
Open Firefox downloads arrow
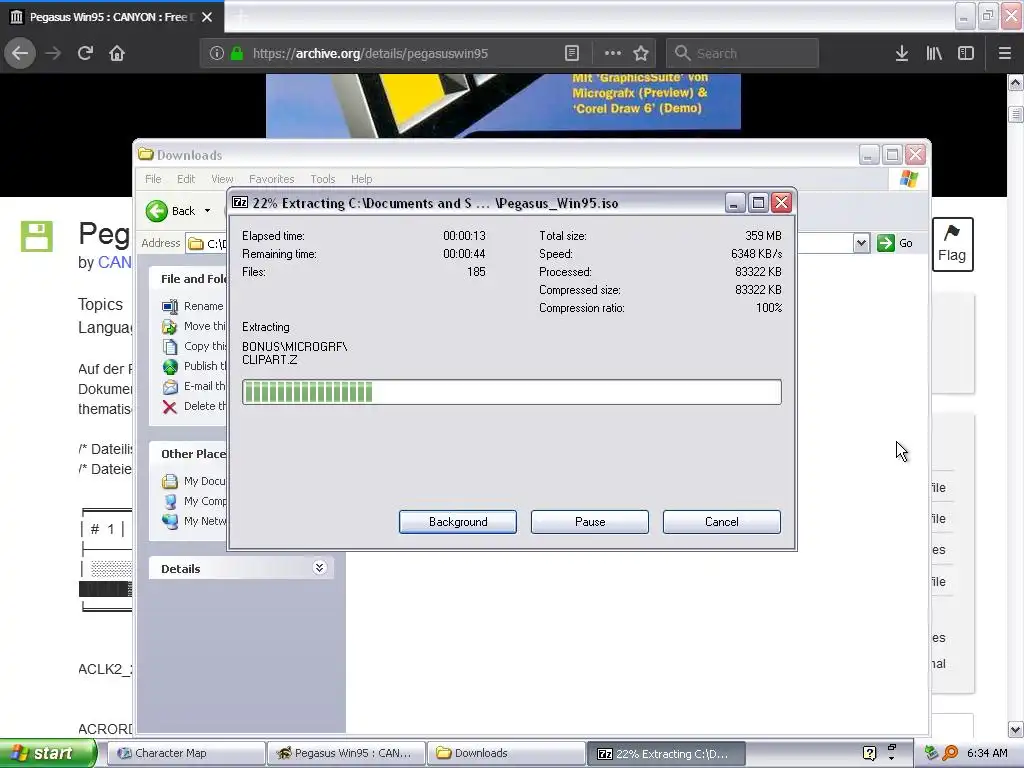902,54
